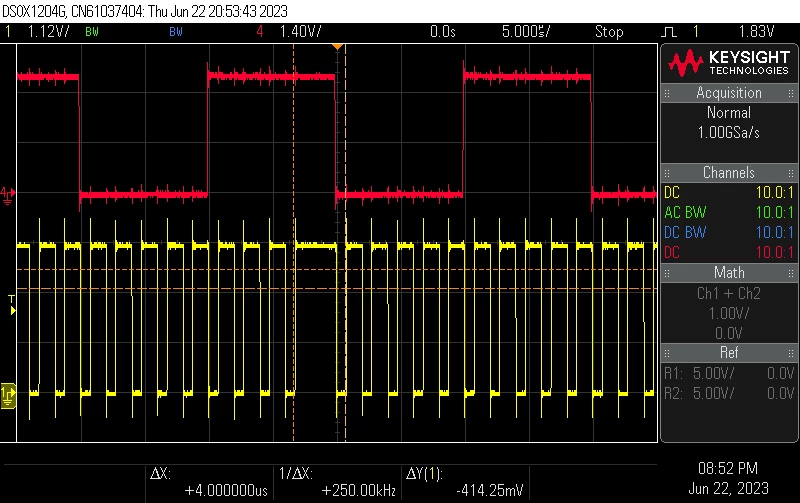Image resolution: width=800 pixels, height=503 pixels.
Task: Click the Normal acquisition mode text
Action: pyautogui.click(x=729, y=112)
